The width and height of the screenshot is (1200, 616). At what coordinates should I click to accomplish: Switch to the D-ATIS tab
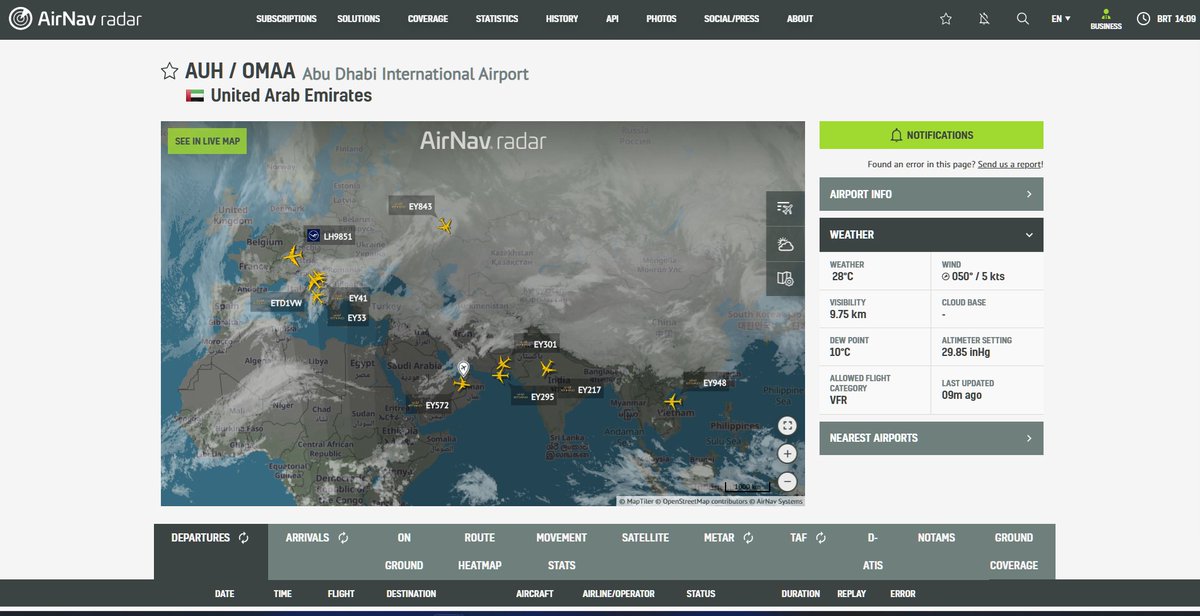click(x=873, y=551)
